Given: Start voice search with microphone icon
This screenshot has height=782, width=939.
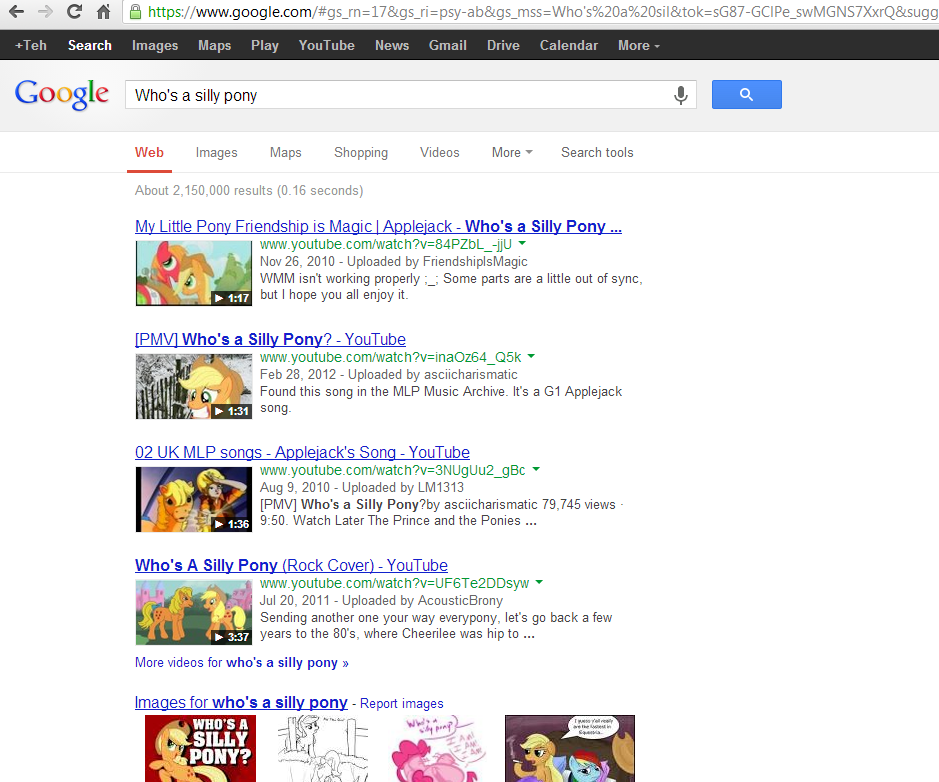Looking at the screenshot, I should pos(681,95).
